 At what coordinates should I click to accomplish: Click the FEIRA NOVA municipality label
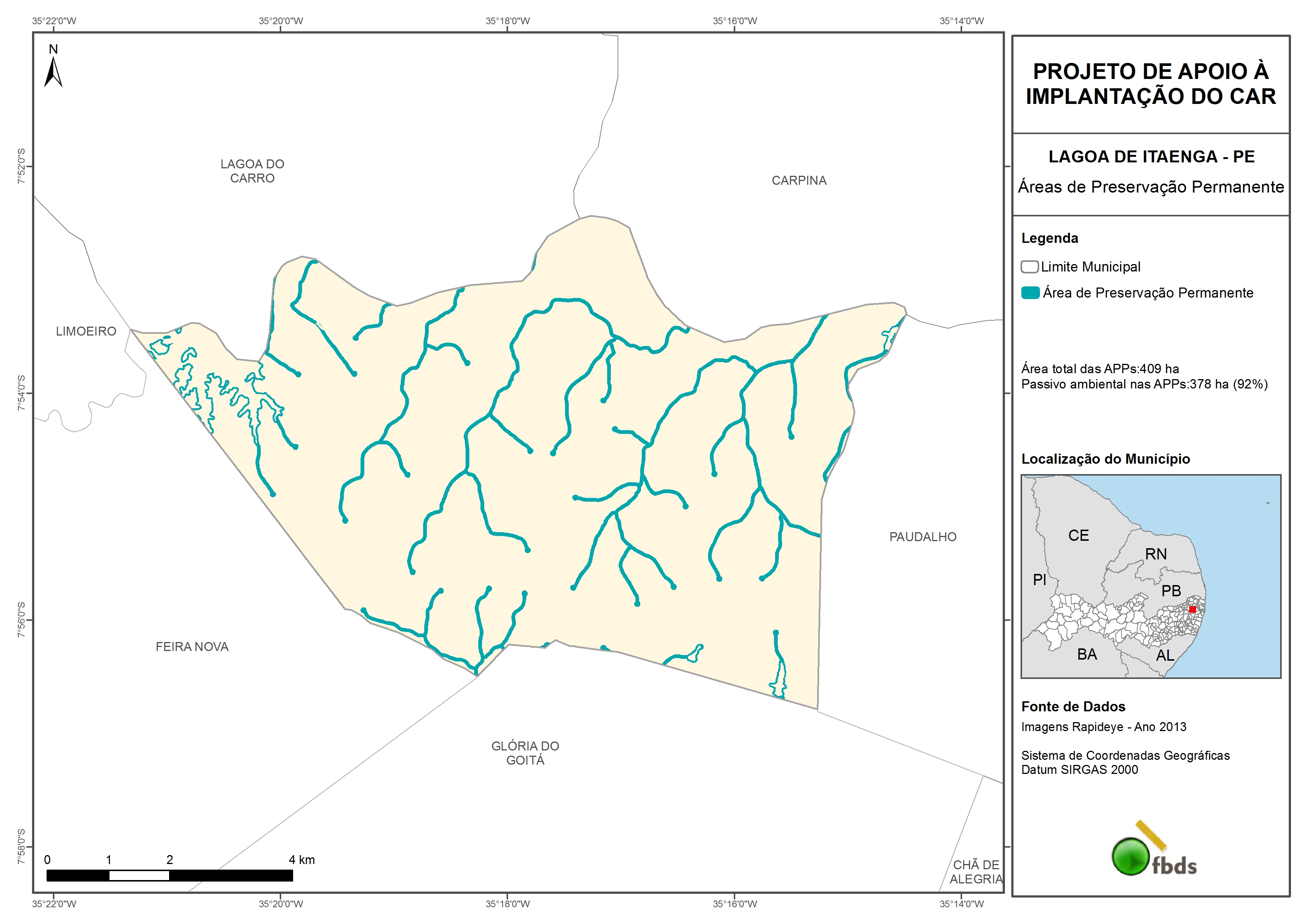pyautogui.click(x=192, y=647)
